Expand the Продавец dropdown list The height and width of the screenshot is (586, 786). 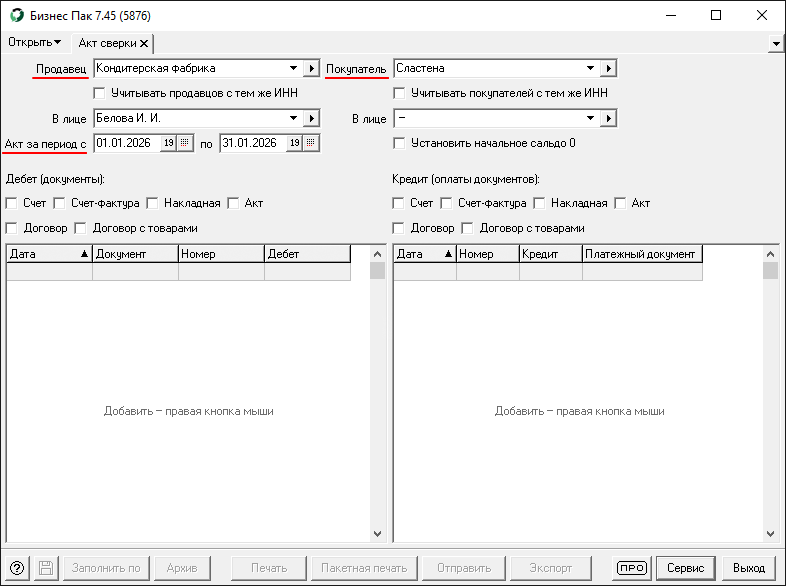[293, 68]
